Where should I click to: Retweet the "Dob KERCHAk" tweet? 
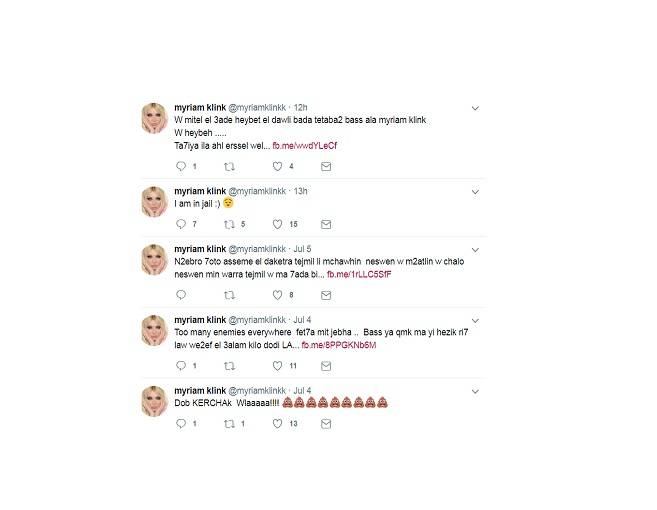(x=229, y=424)
